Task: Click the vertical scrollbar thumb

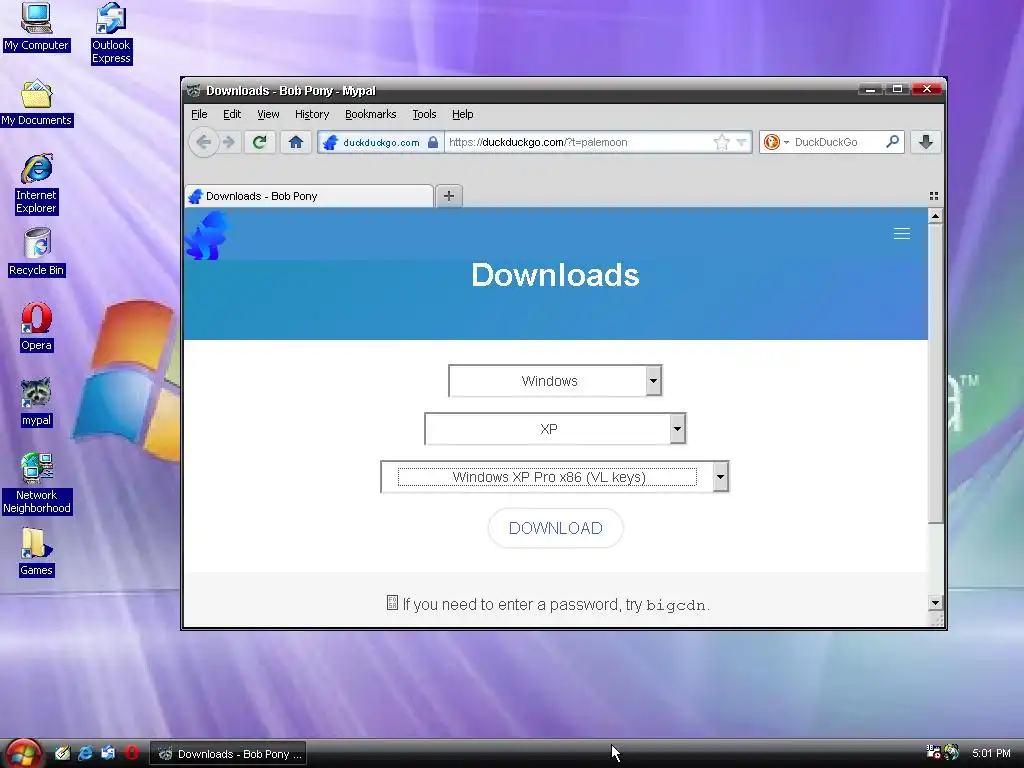Action: tap(935, 374)
